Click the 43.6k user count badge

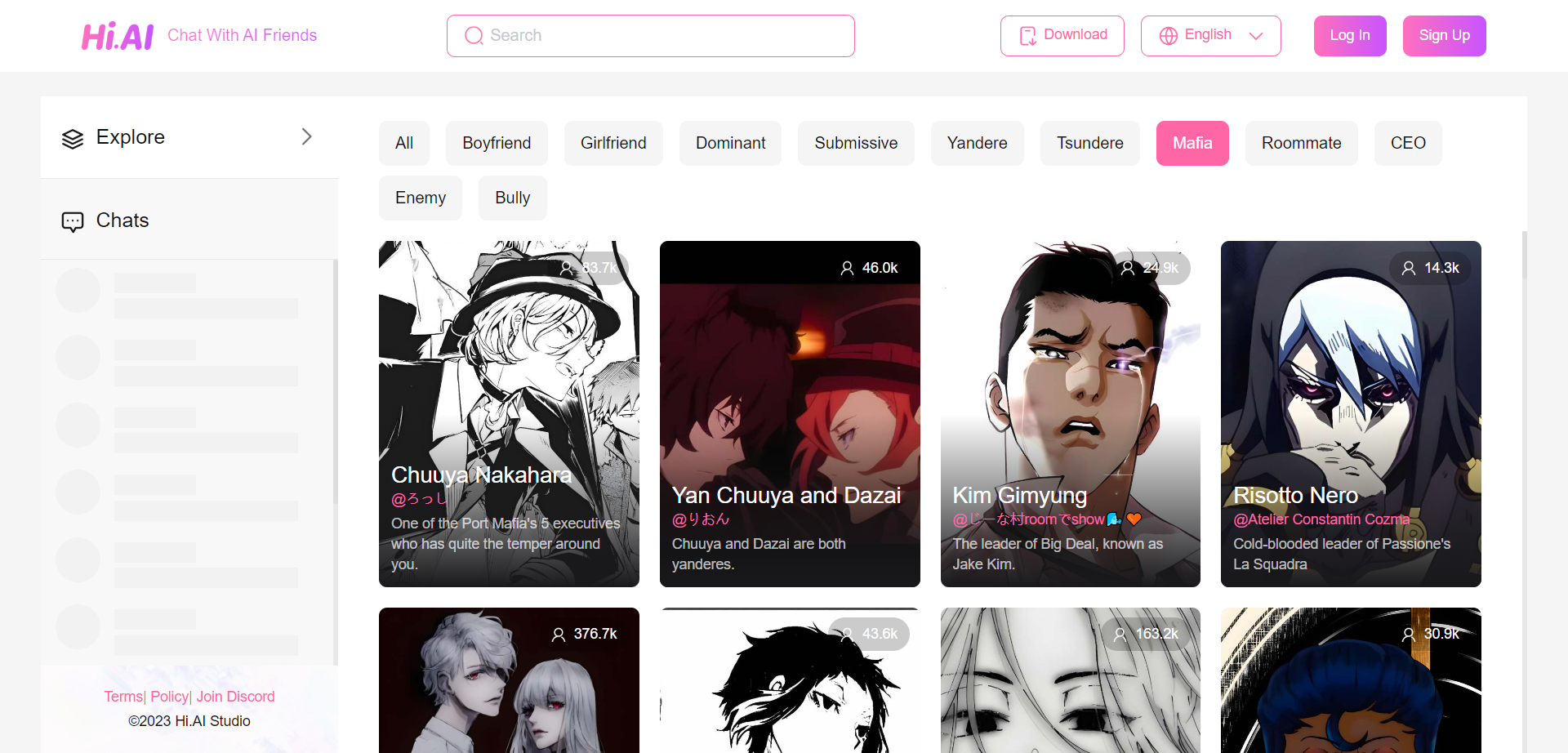(x=869, y=634)
